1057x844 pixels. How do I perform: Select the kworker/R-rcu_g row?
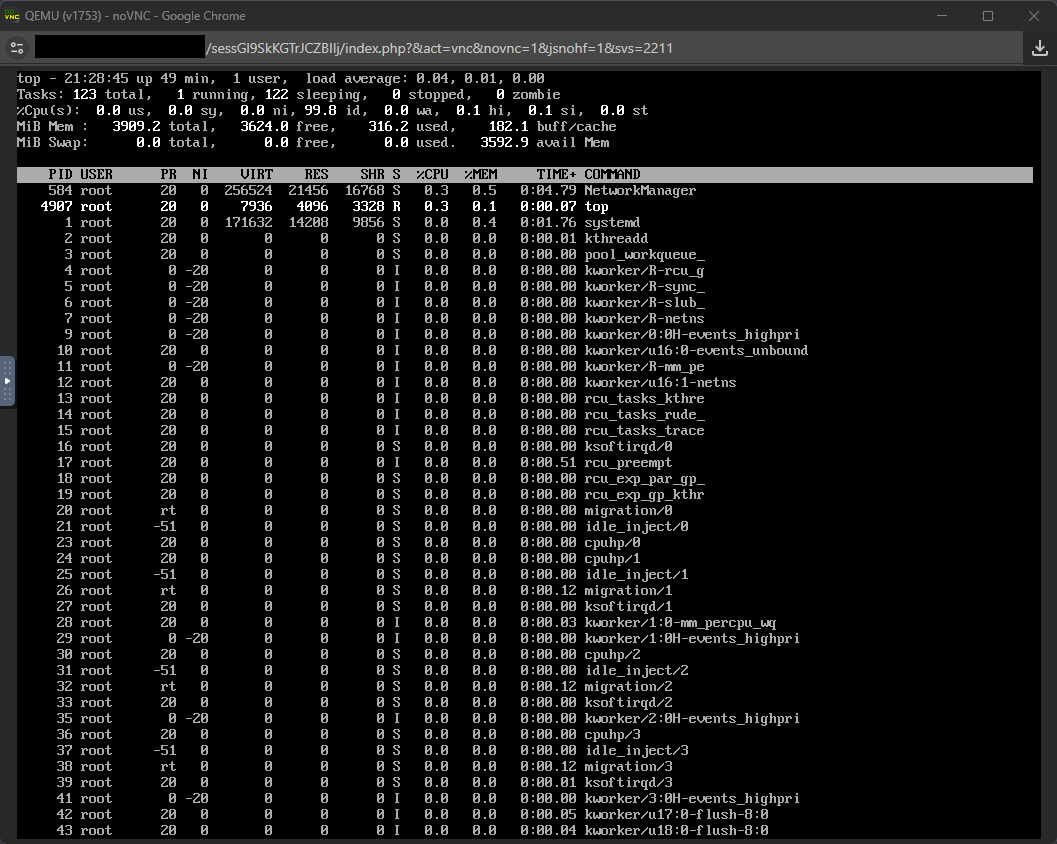pos(524,270)
